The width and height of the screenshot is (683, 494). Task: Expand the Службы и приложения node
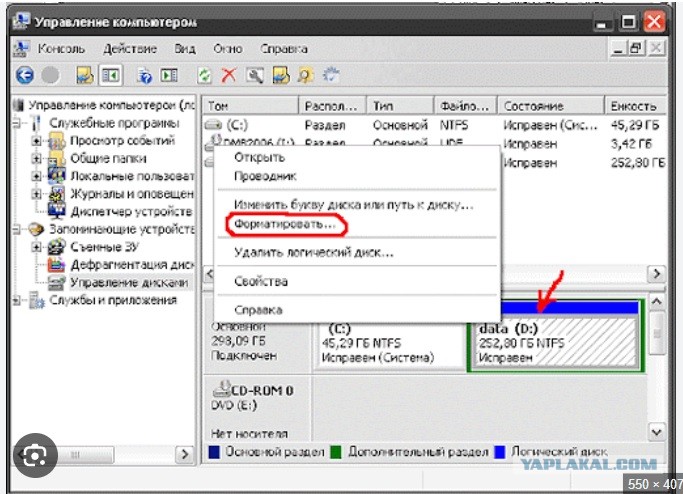[x=17, y=300]
